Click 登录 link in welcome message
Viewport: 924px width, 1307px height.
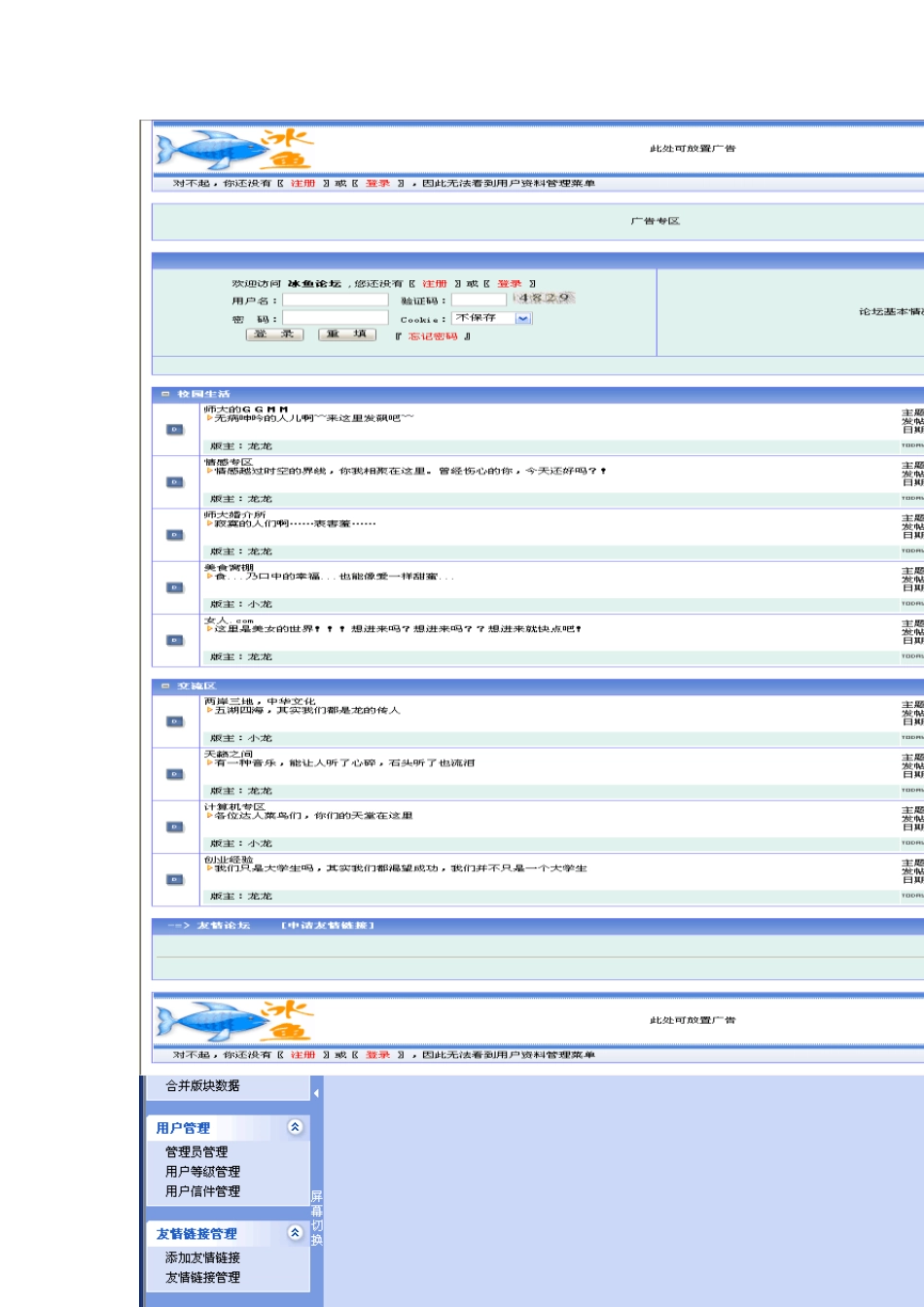(510, 284)
